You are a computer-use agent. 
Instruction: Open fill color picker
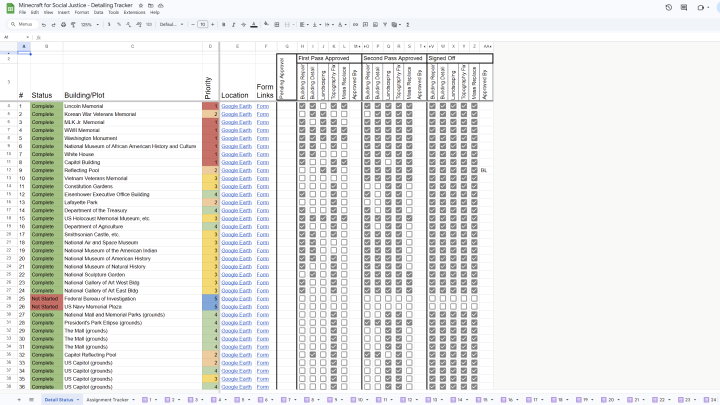266,24
